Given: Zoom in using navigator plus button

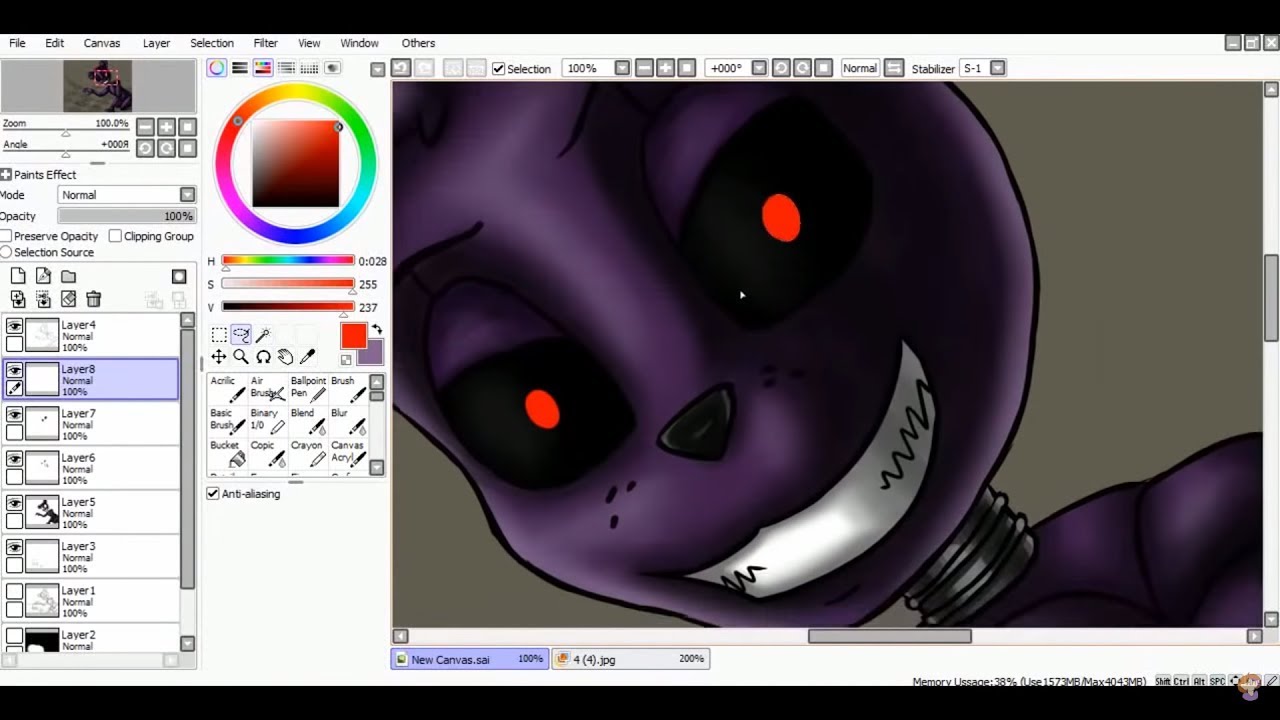Looking at the screenshot, I should click(166, 127).
